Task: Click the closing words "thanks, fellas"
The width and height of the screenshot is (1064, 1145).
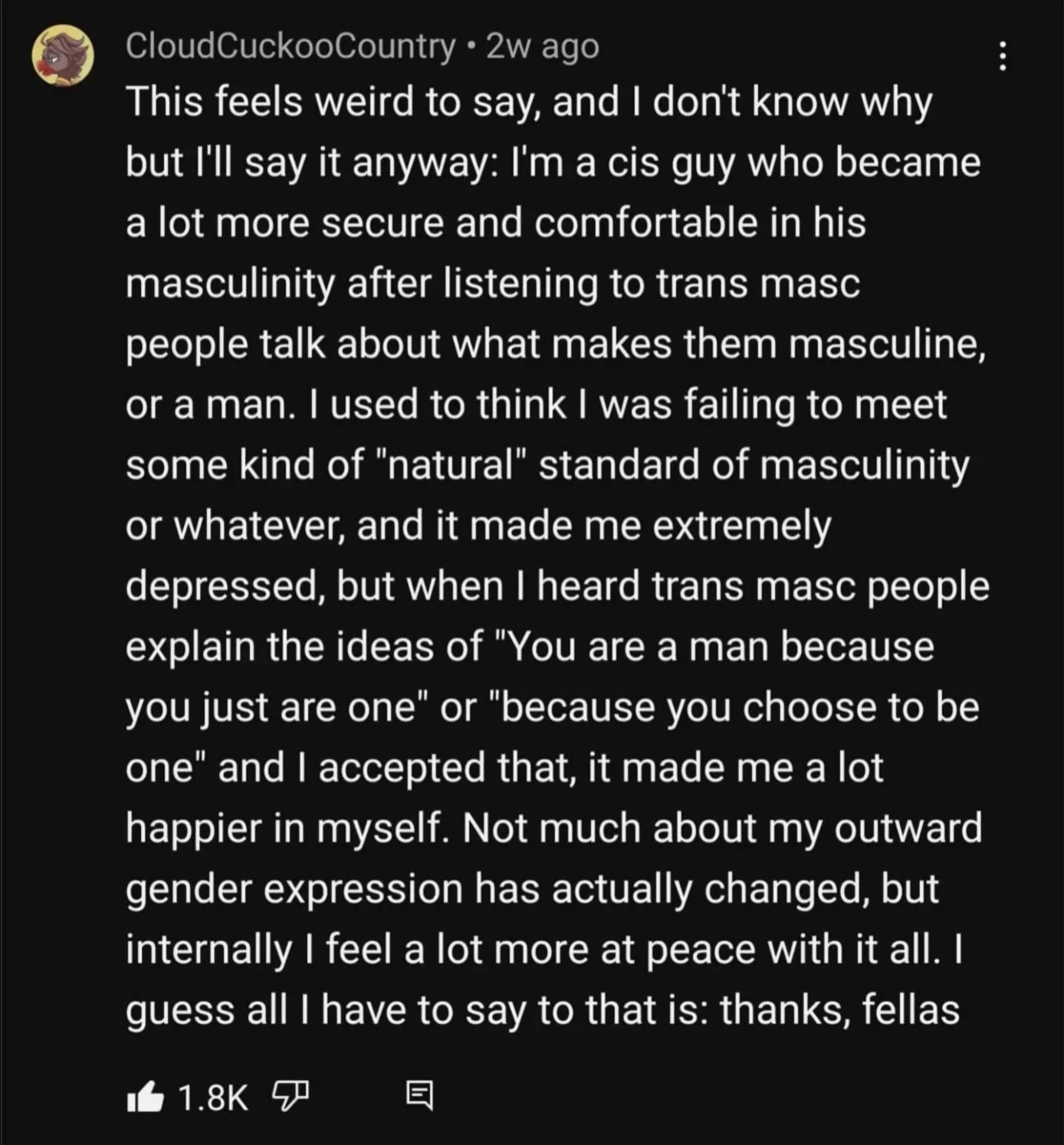Action: click(x=839, y=1009)
